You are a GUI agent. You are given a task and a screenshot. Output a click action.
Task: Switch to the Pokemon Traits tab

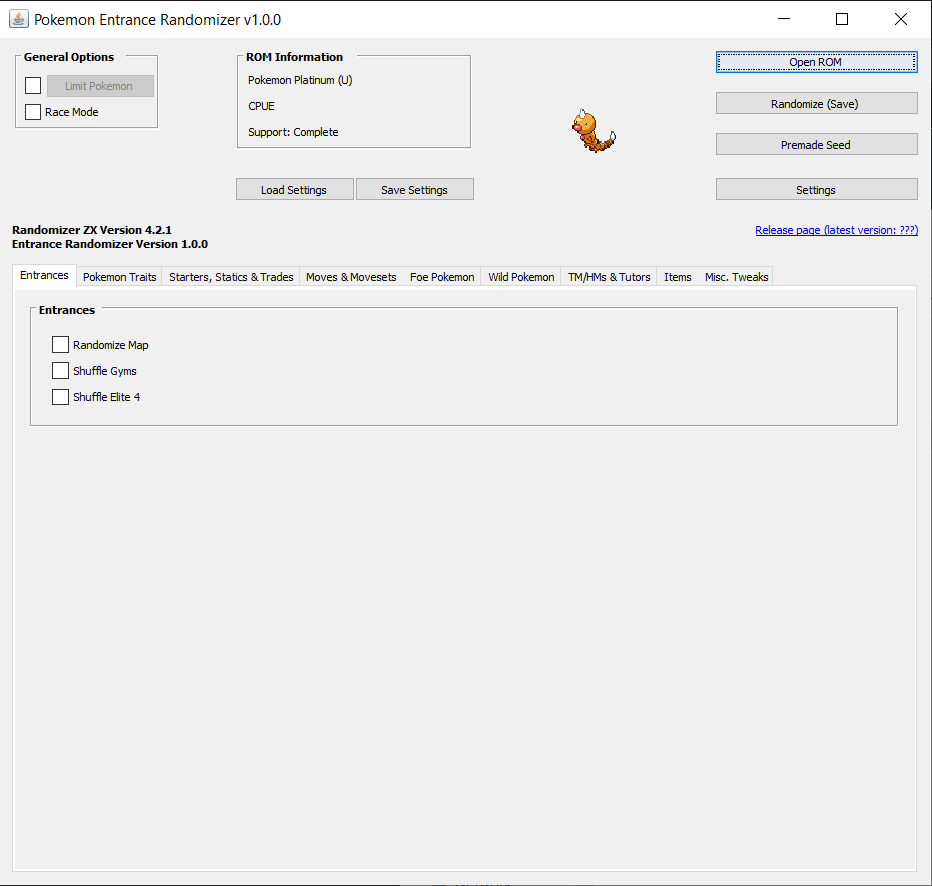pyautogui.click(x=119, y=277)
